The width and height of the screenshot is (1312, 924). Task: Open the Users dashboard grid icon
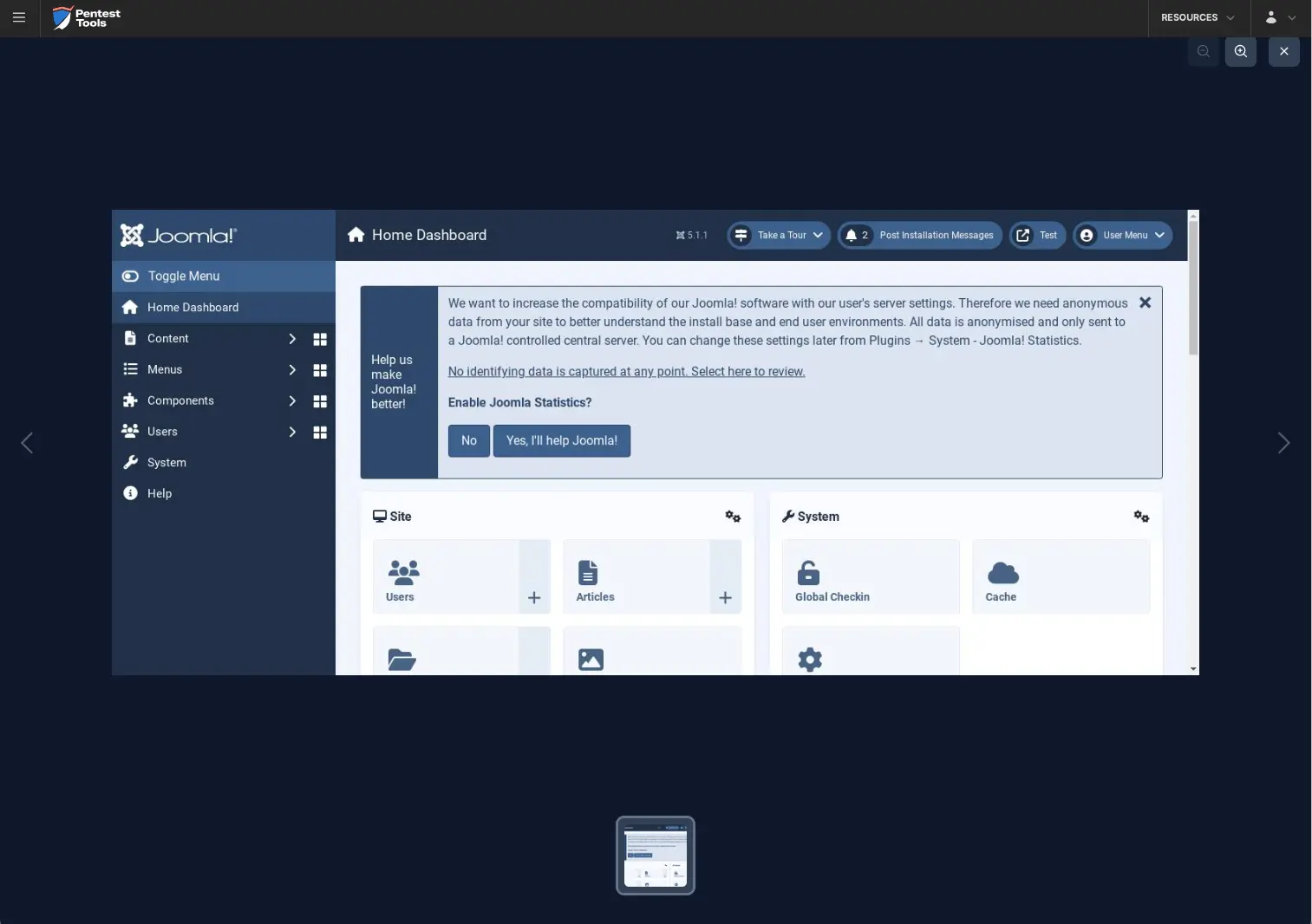[320, 433]
